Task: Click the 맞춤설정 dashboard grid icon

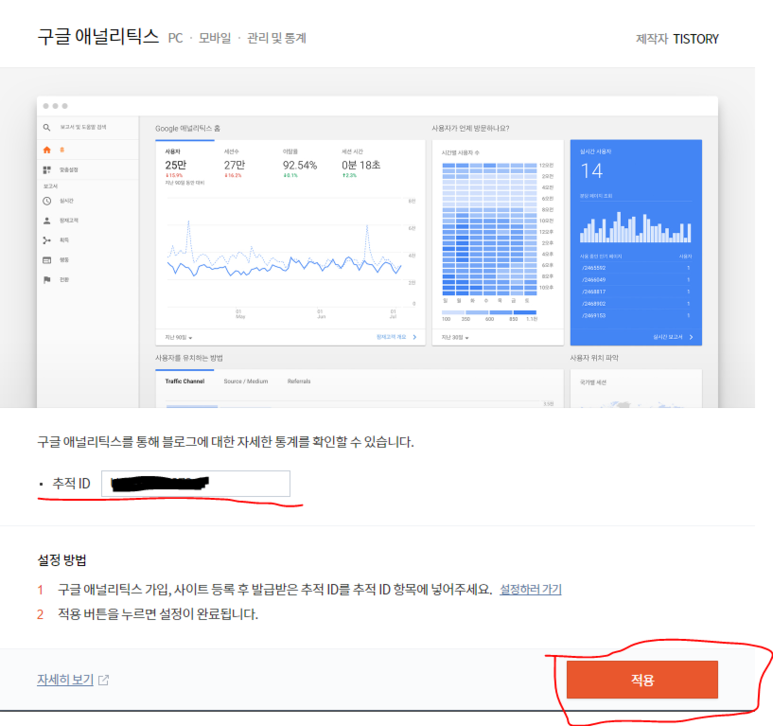Action: click(47, 170)
